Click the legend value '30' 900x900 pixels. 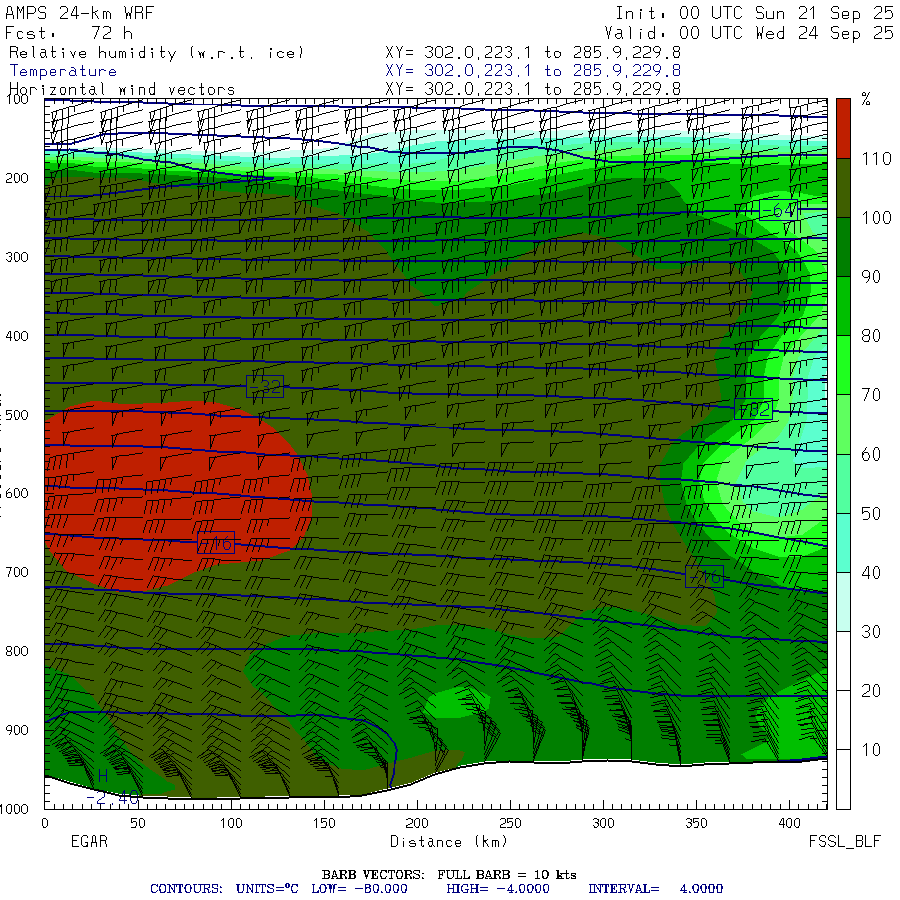click(871, 632)
